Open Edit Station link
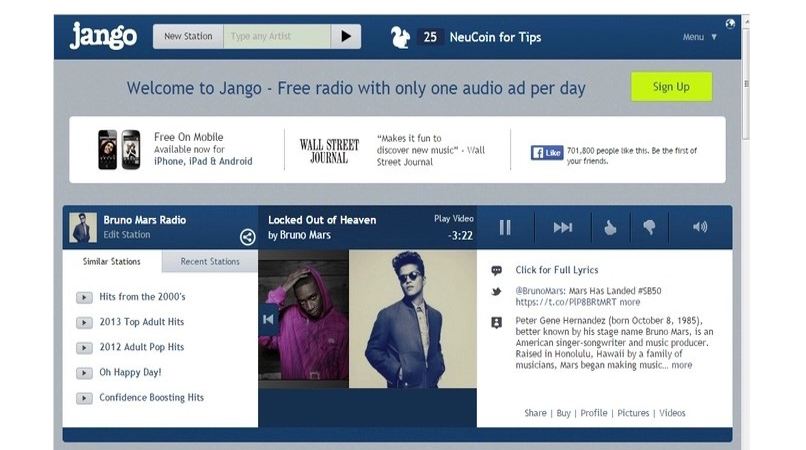 (x=127, y=235)
